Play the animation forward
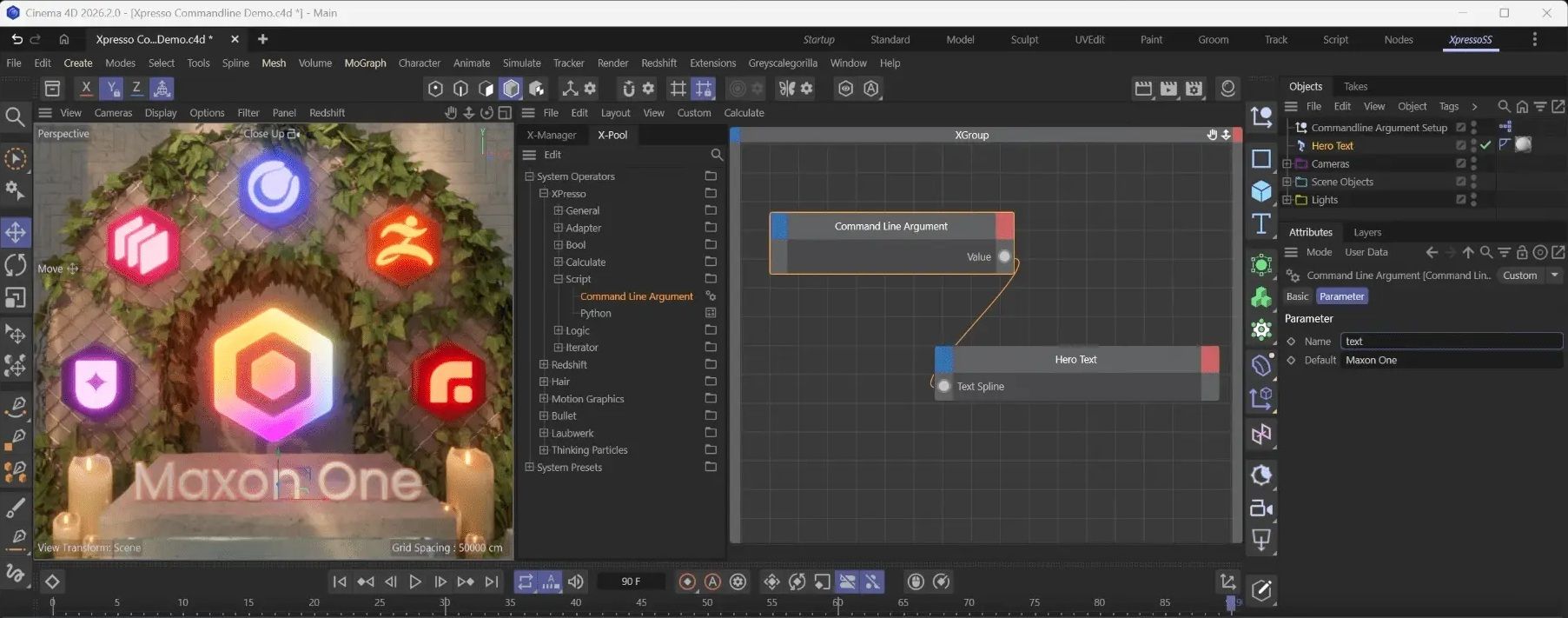The image size is (1568, 618). (x=415, y=581)
